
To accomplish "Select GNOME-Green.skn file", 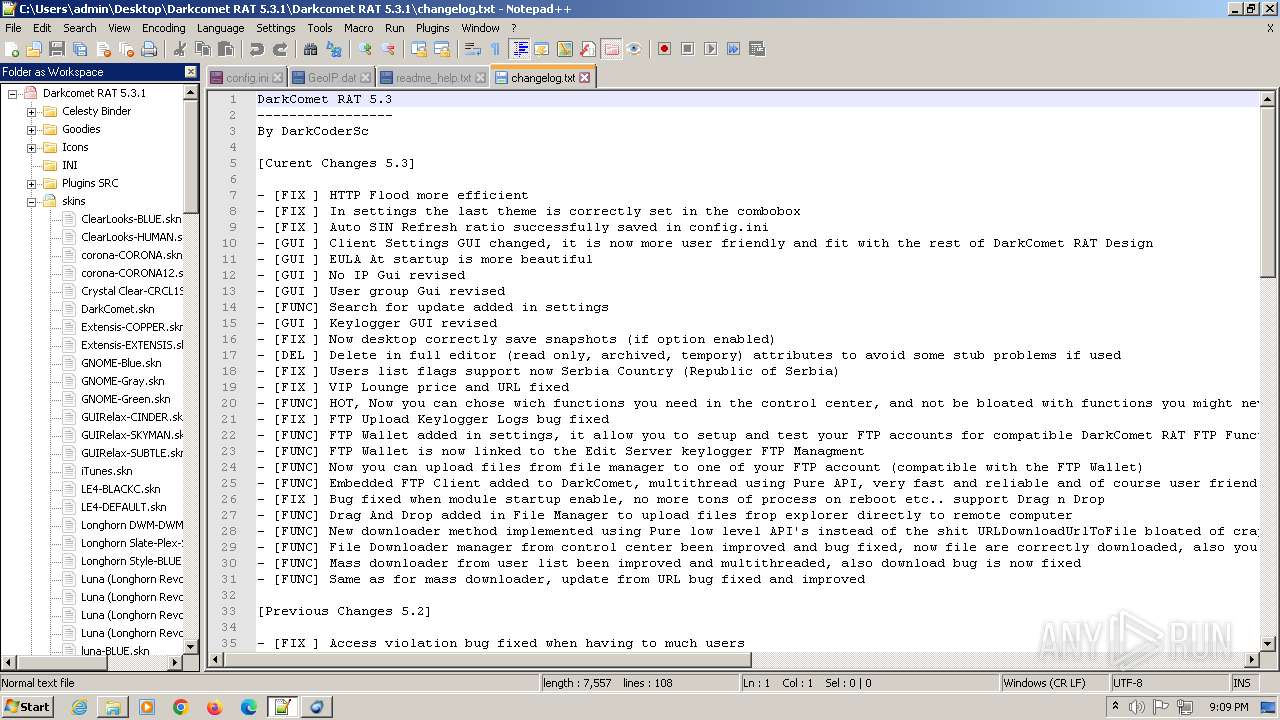I will [125, 399].
